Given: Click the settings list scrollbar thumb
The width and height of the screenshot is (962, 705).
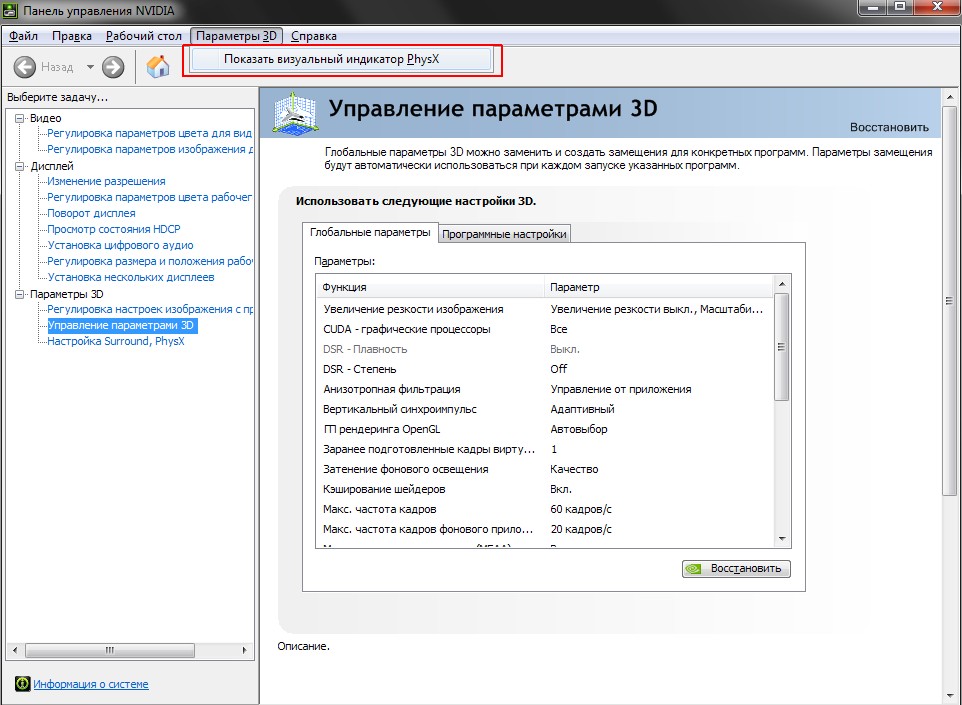Looking at the screenshot, I should click(782, 347).
